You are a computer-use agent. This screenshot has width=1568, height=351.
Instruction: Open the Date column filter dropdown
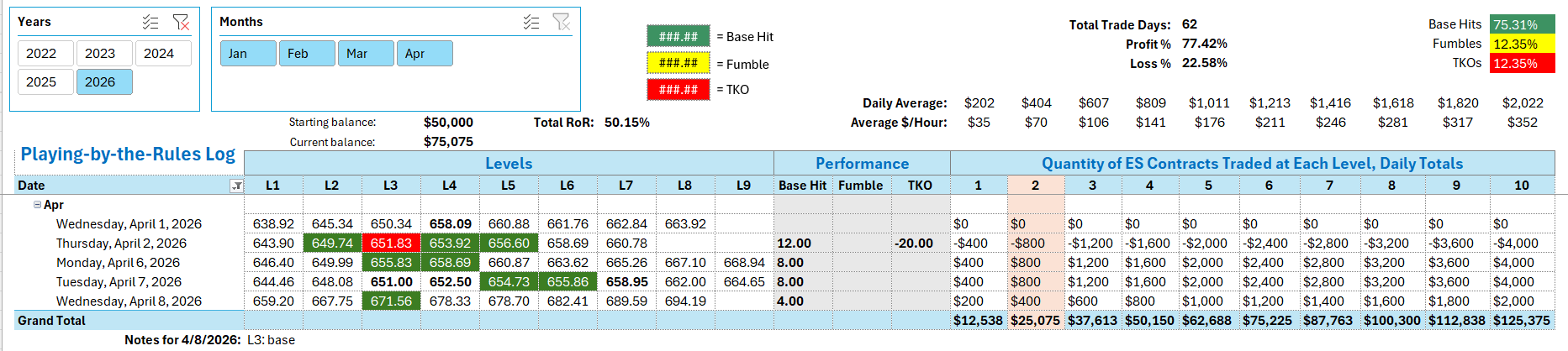click(237, 186)
